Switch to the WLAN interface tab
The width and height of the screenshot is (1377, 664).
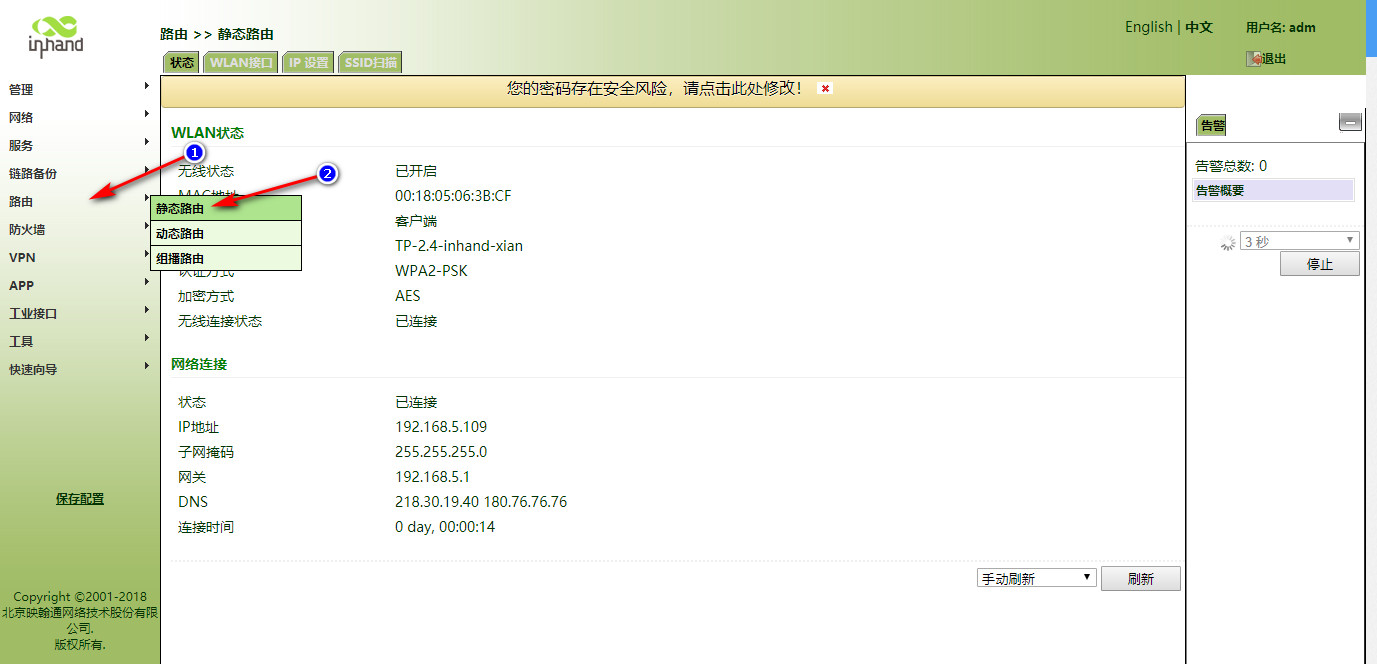(x=241, y=62)
